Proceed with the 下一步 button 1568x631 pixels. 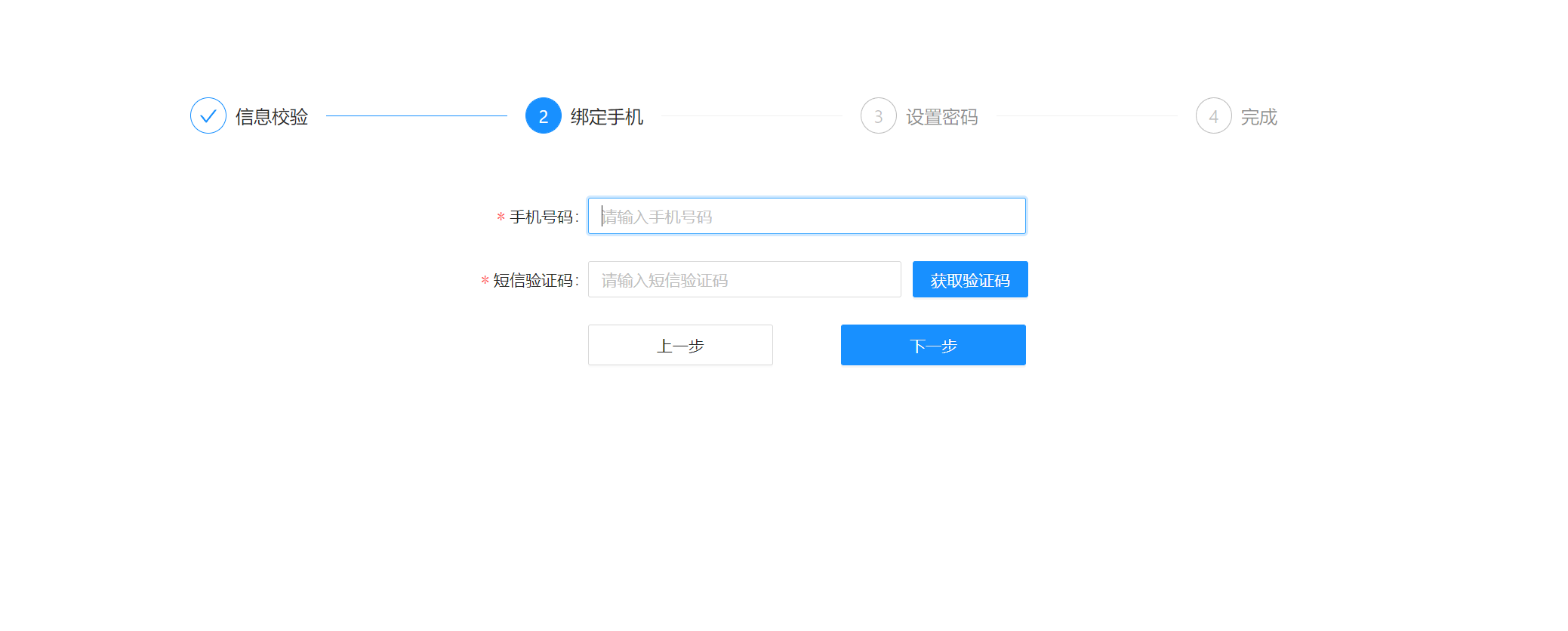[x=933, y=345]
